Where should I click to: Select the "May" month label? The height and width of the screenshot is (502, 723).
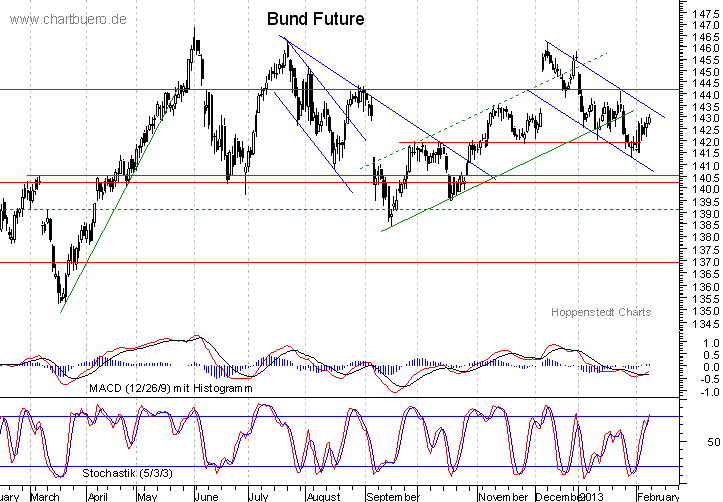tap(147, 497)
